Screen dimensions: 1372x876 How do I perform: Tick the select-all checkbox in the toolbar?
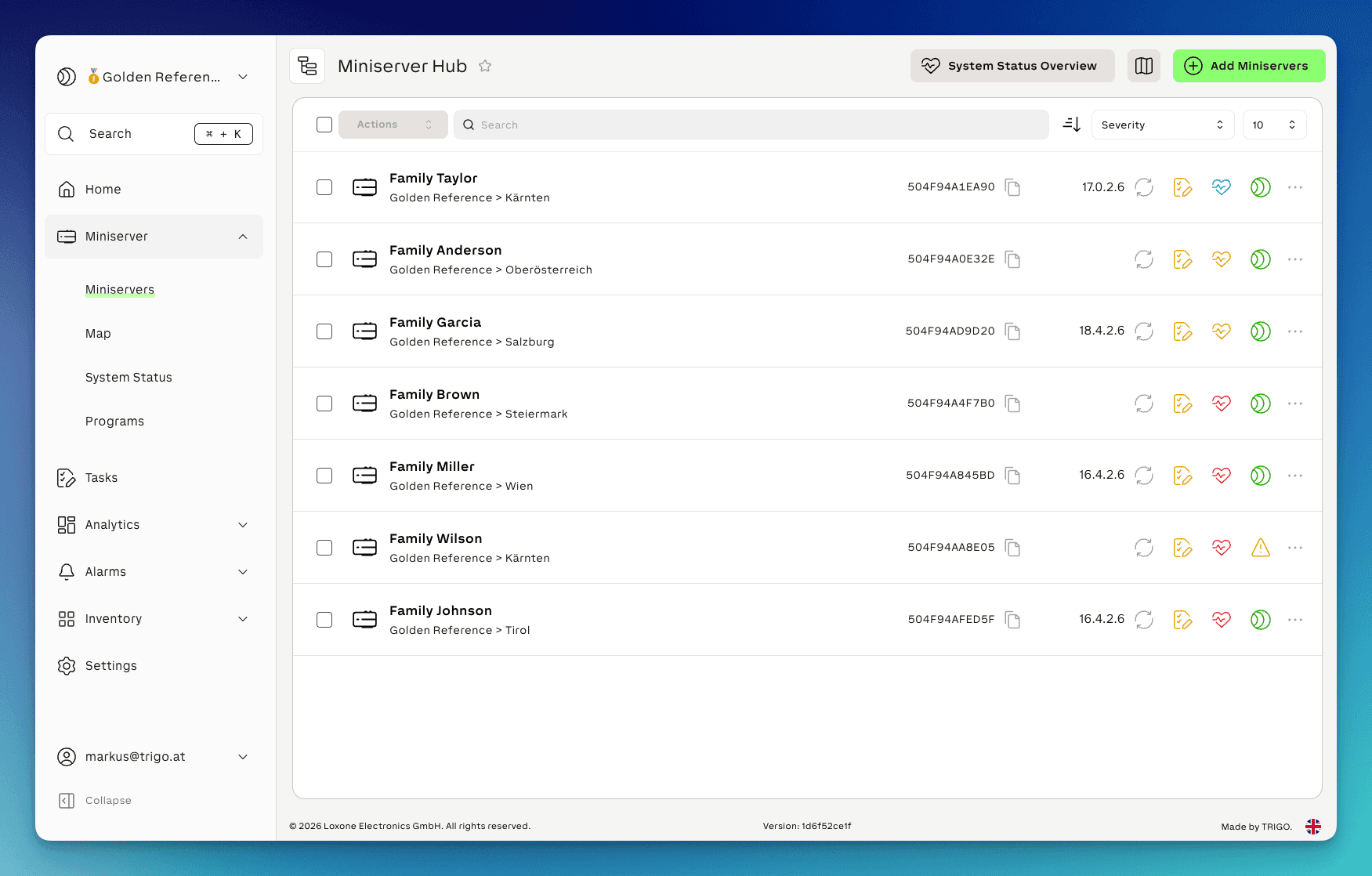[x=324, y=125]
